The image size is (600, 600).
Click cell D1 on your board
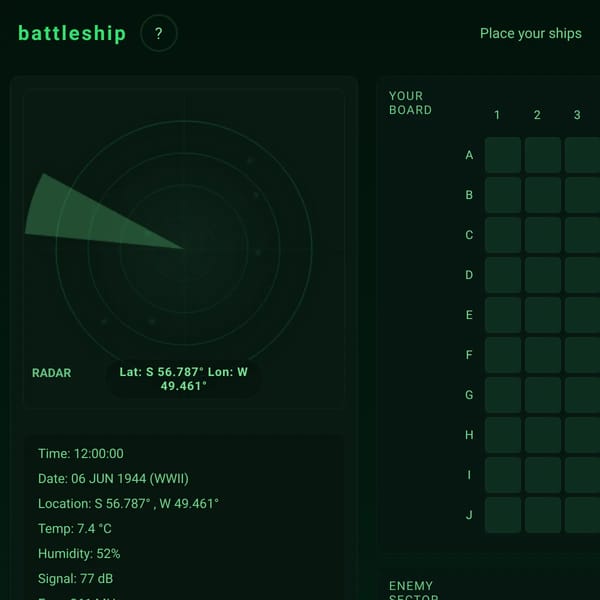pyautogui.click(x=503, y=275)
